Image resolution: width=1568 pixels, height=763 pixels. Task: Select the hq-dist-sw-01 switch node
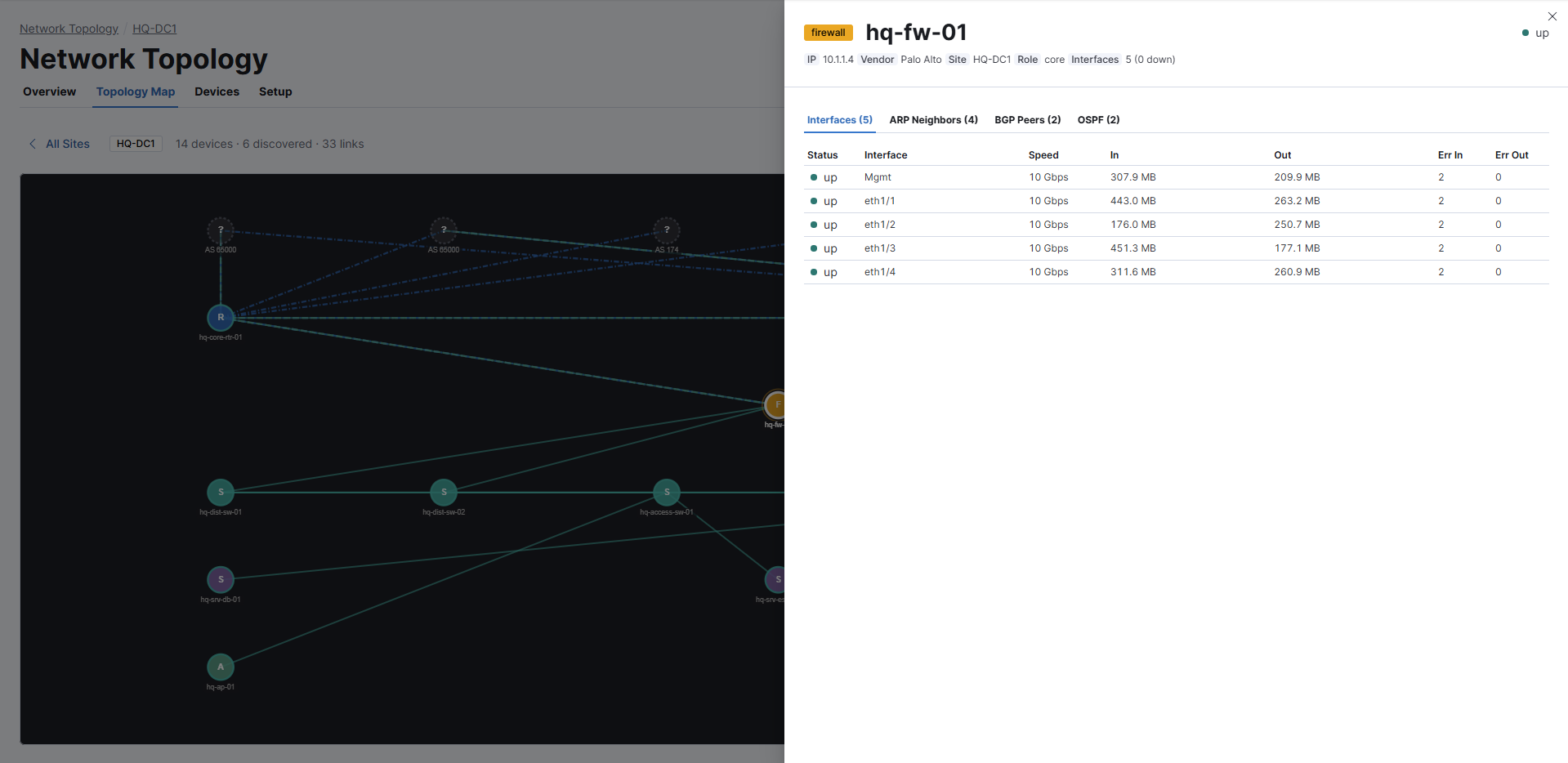coord(221,492)
